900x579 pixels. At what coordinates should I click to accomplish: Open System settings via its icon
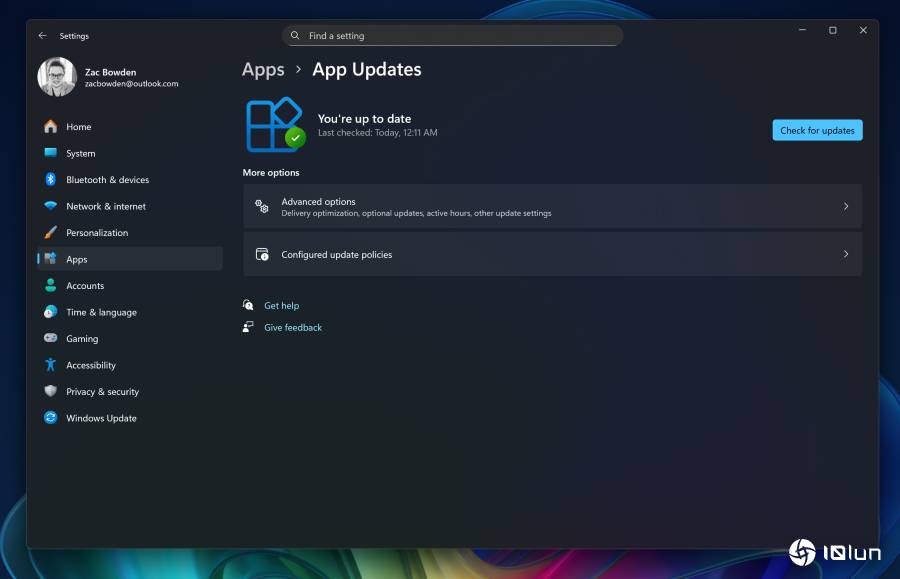pyautogui.click(x=50, y=153)
